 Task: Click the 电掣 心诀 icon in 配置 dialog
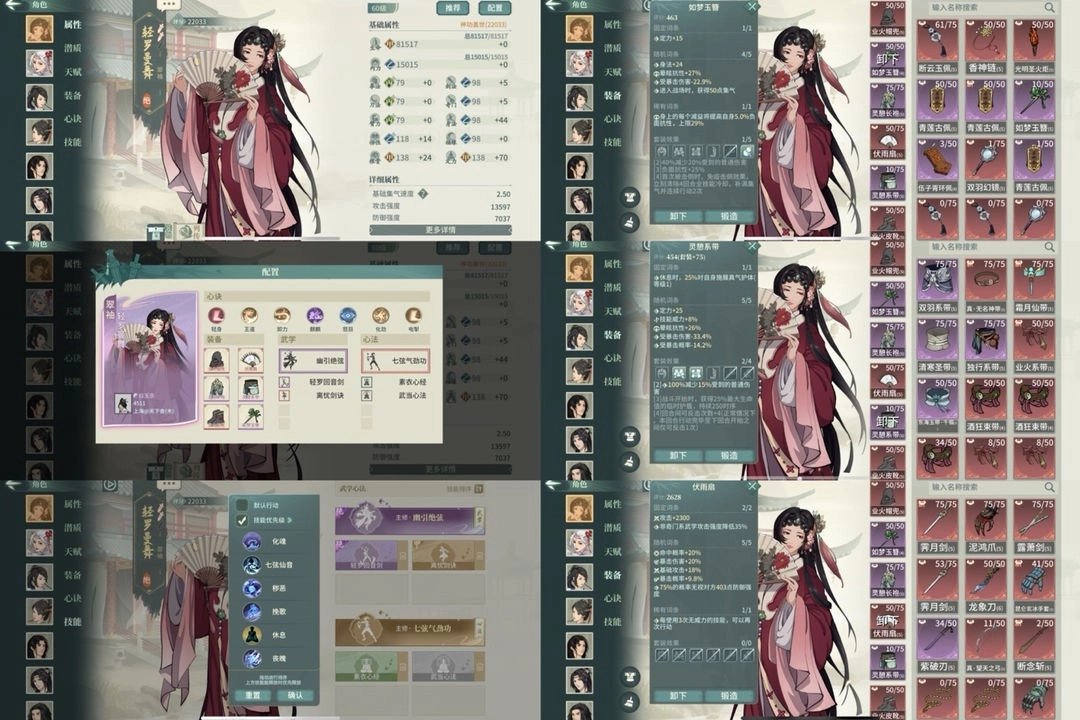[411, 314]
